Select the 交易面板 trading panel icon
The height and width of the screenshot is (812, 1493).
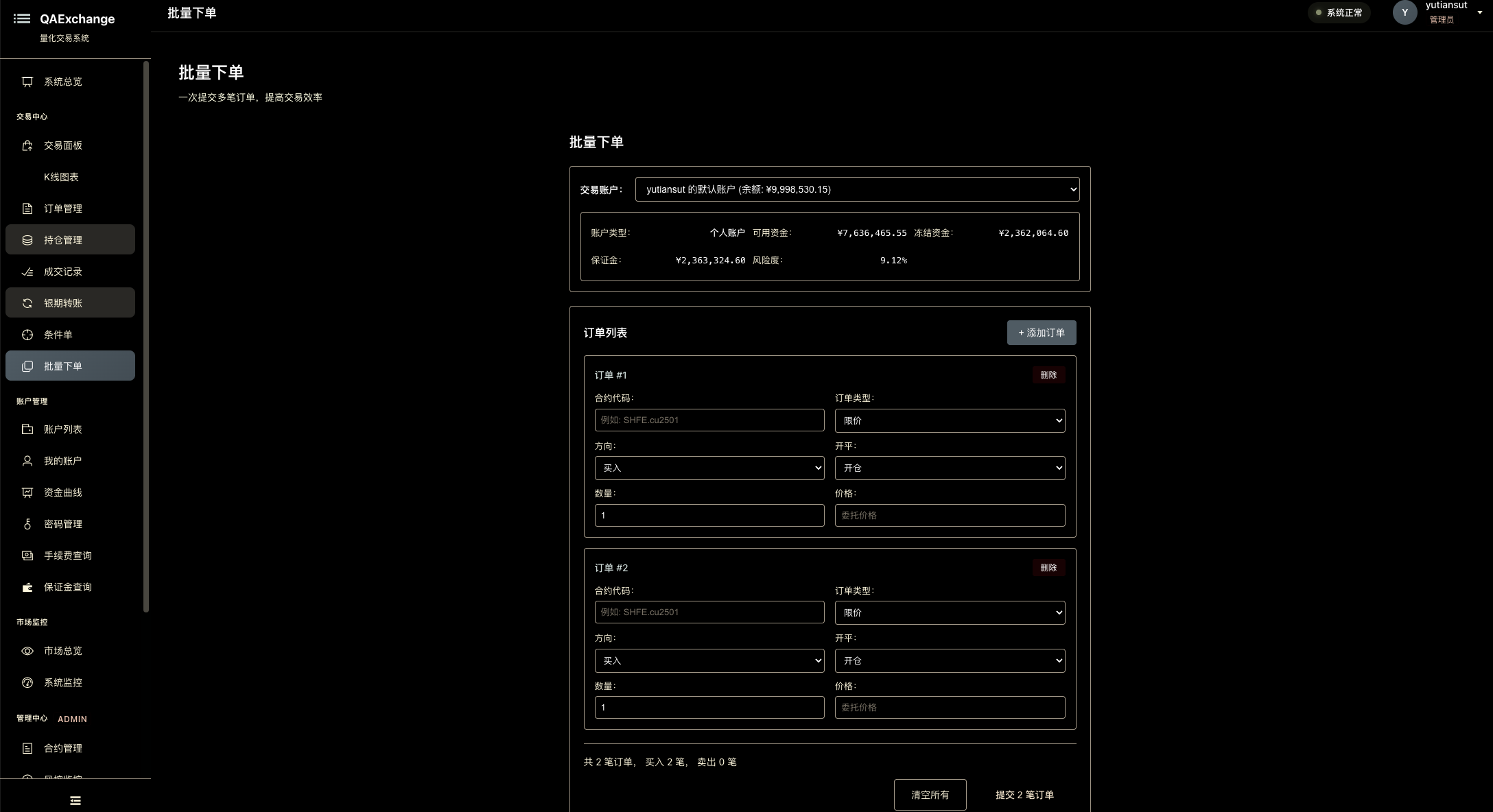(27, 145)
